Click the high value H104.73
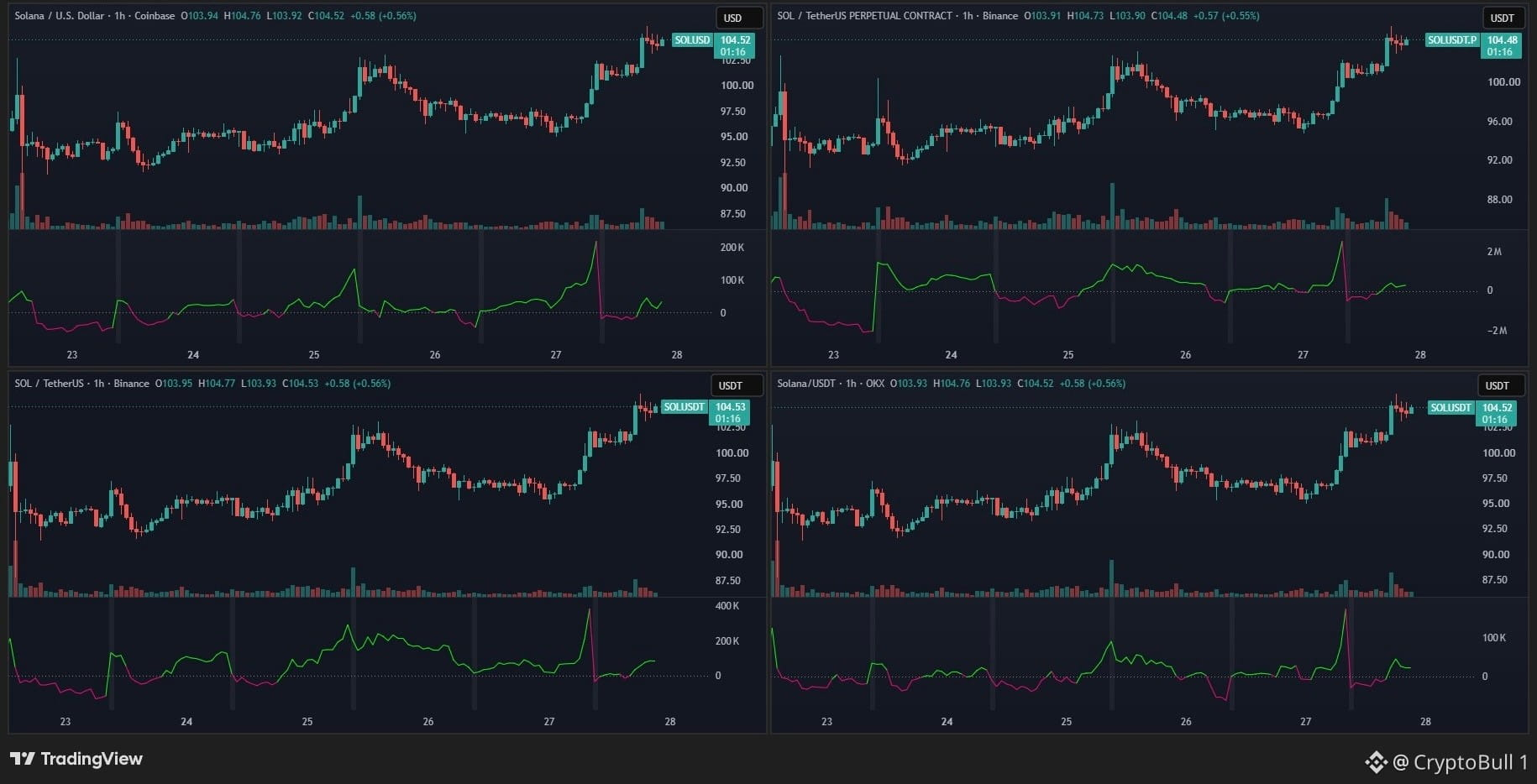This screenshot has height=784, width=1537. [x=1085, y=16]
